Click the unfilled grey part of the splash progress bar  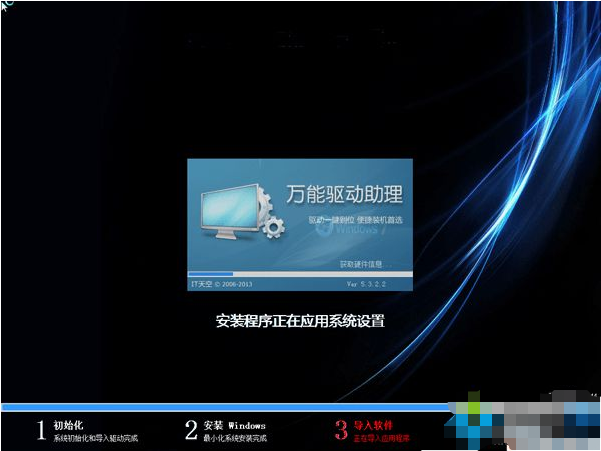pyautogui.click(x=323, y=274)
